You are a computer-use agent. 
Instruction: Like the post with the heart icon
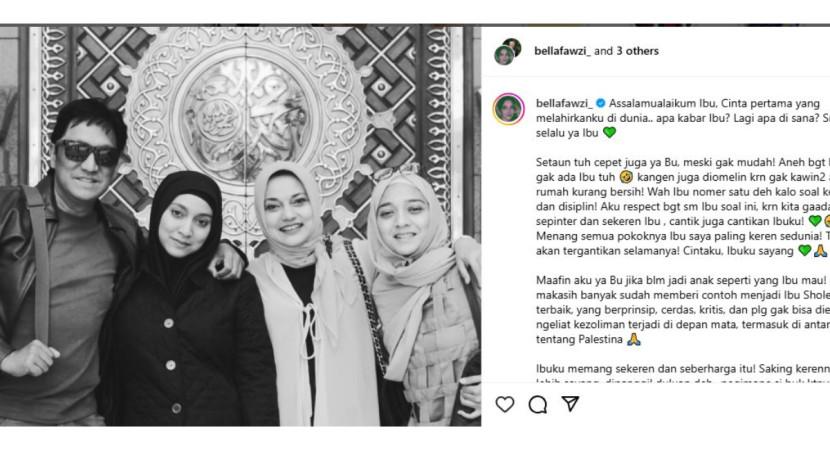coord(504,405)
